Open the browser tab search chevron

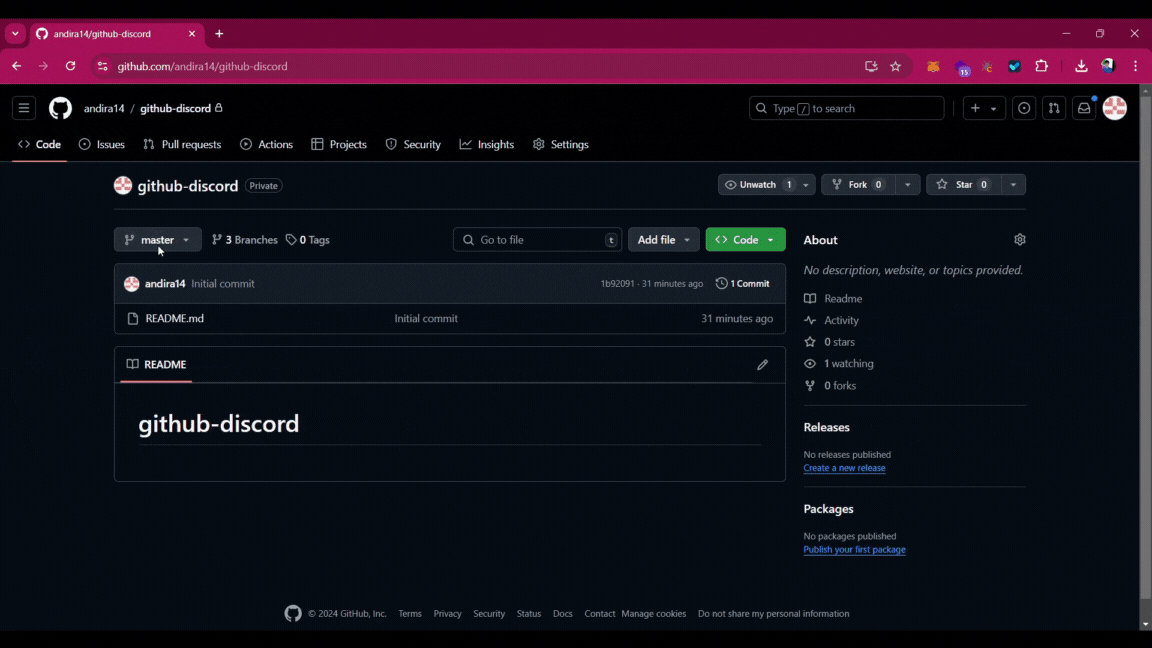pyautogui.click(x=15, y=34)
